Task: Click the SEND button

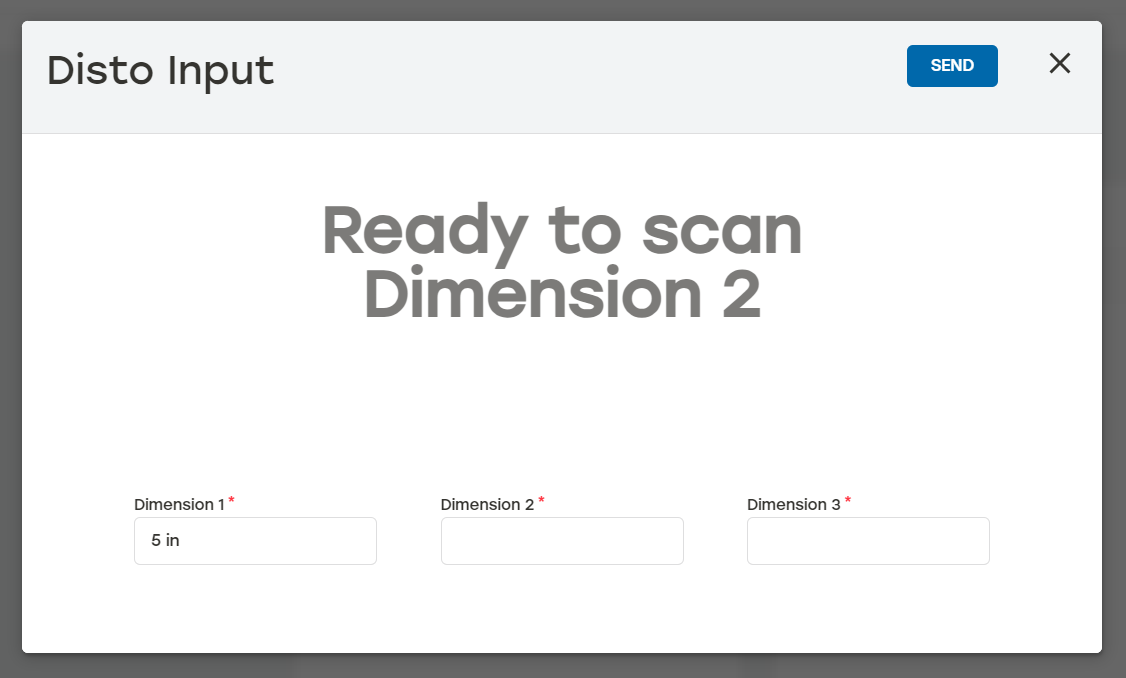Action: pos(951,66)
